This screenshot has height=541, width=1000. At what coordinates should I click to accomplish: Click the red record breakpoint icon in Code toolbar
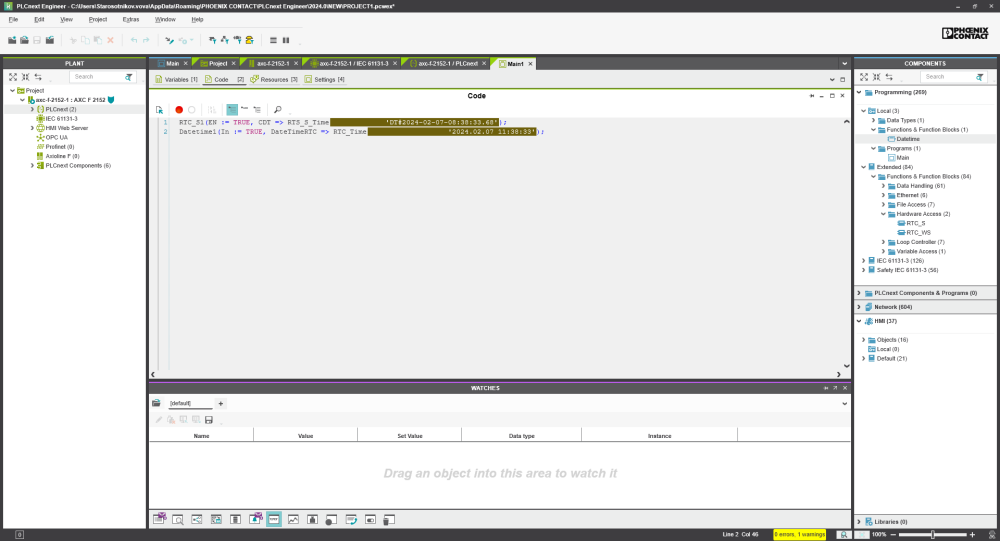click(179, 109)
